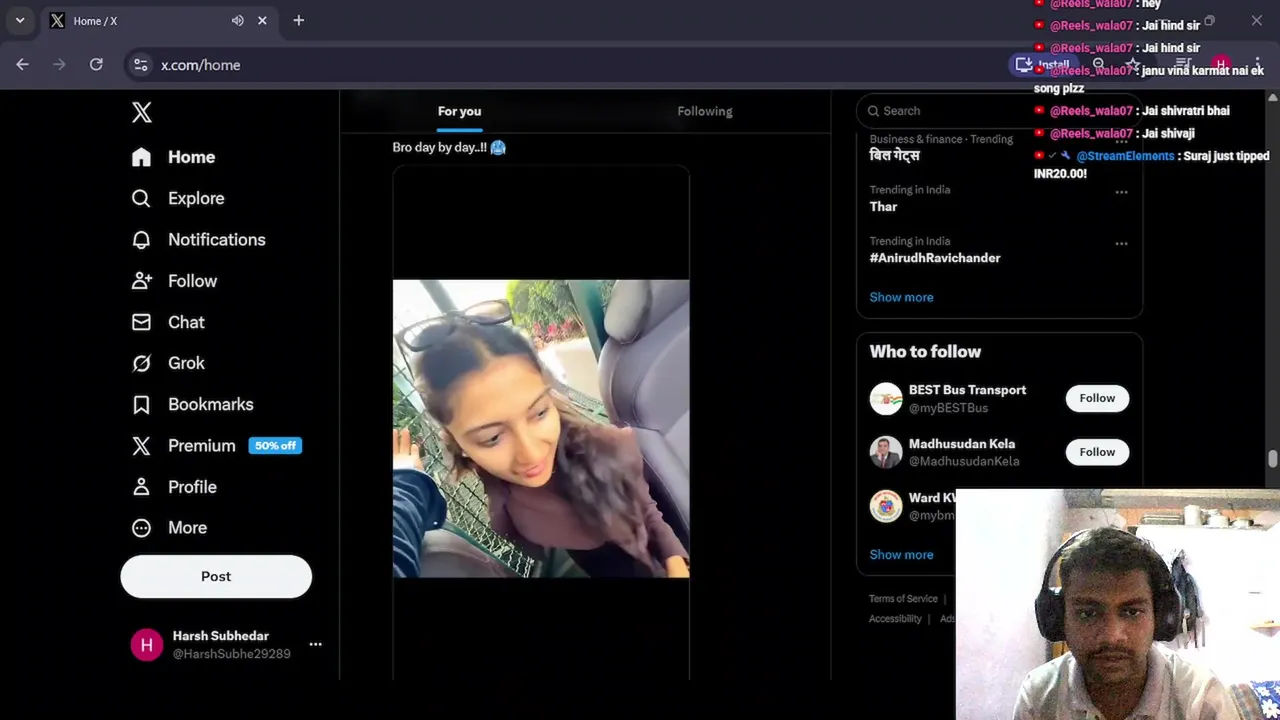Close the Home / X browser tab
The image size is (1280, 720).
point(262,20)
